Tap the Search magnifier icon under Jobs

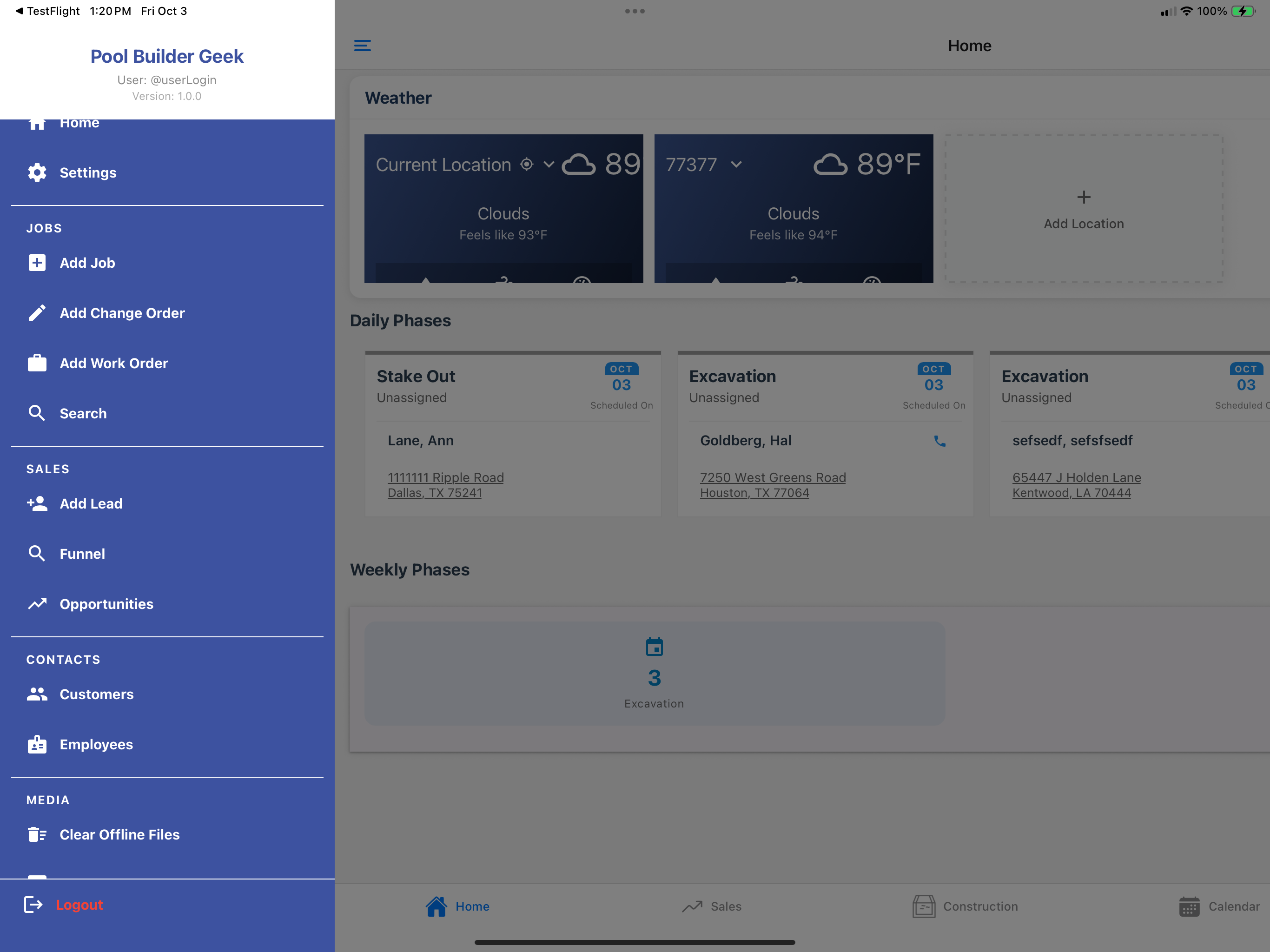[x=37, y=413]
